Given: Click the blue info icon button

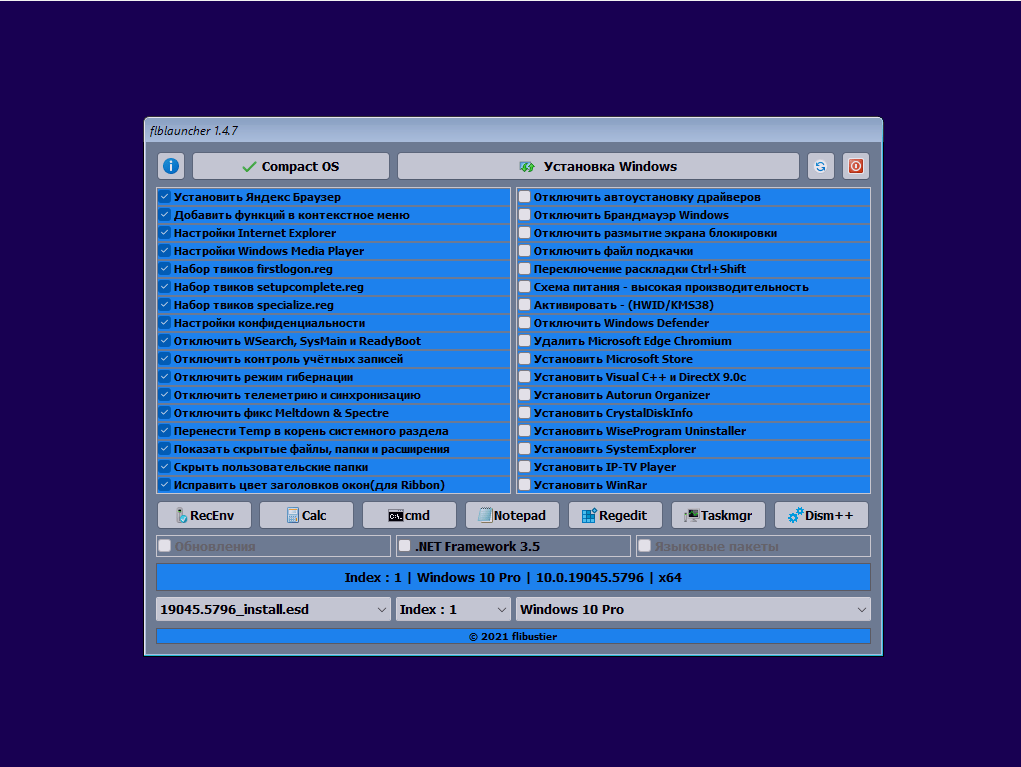Looking at the screenshot, I should [171, 166].
